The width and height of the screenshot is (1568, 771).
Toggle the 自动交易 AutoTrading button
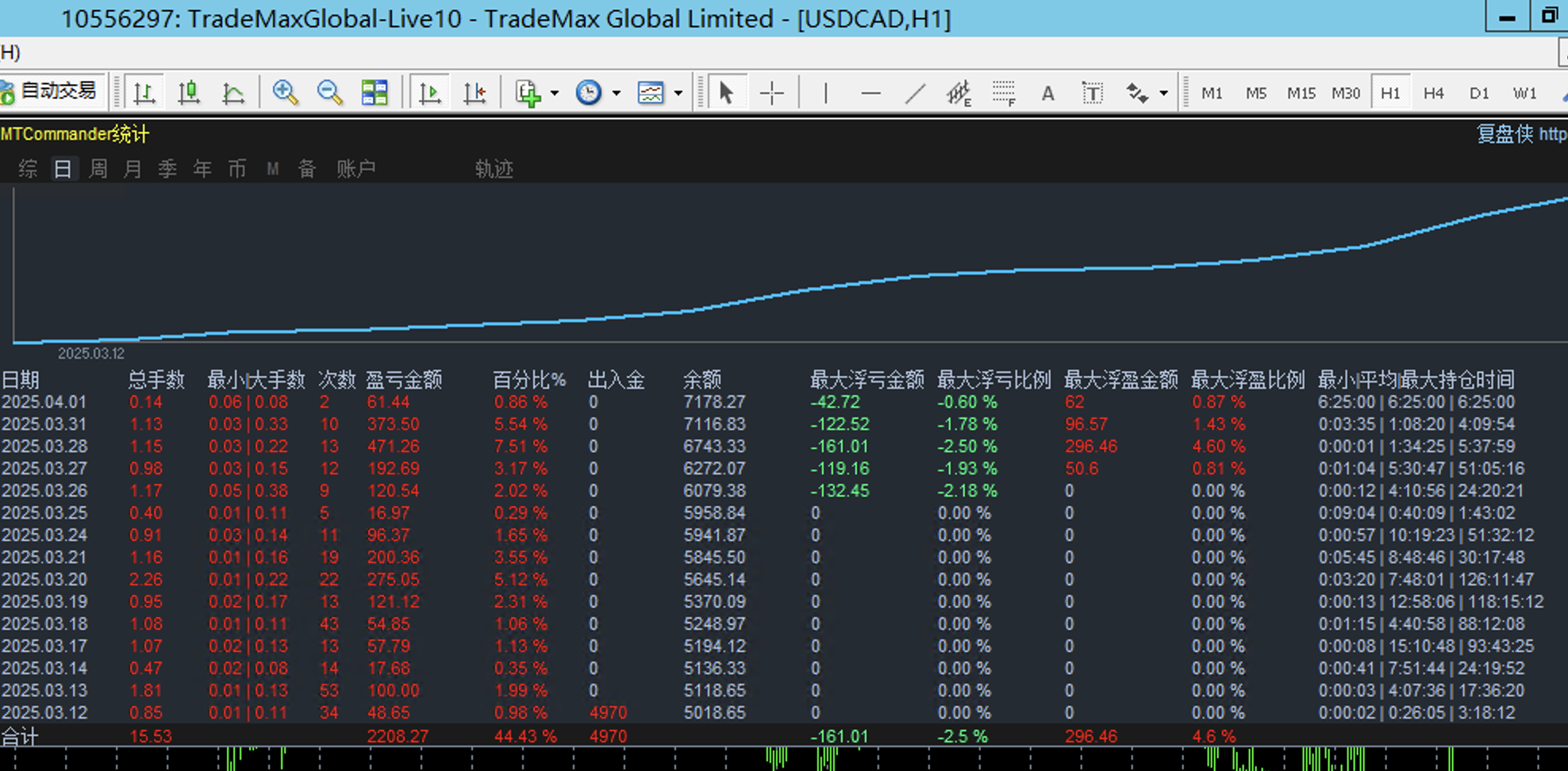(x=52, y=92)
